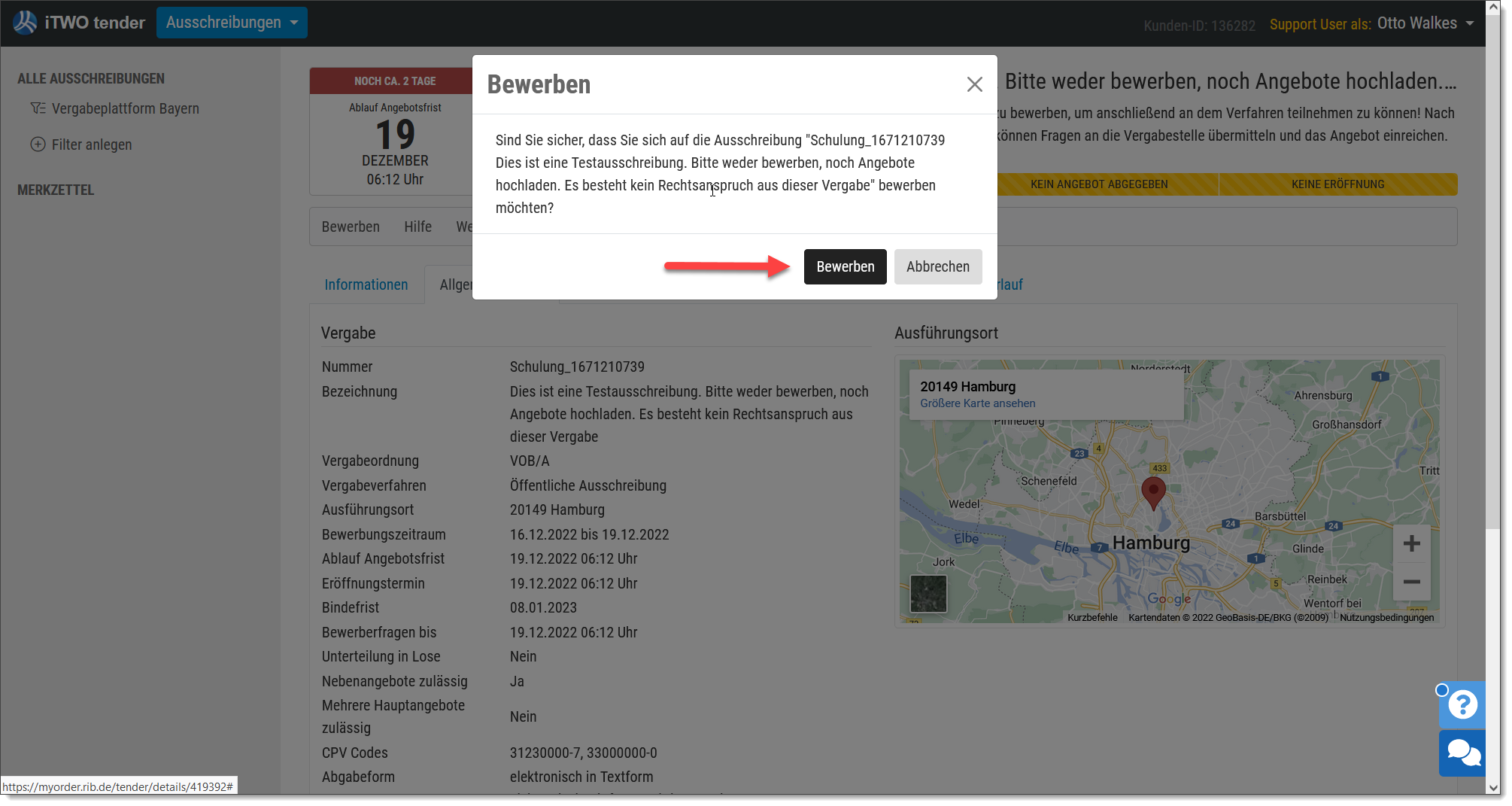Open the Vergabeplattform Bayern filter
Image resolution: width=1512 pixels, height=806 pixels.
[x=125, y=108]
